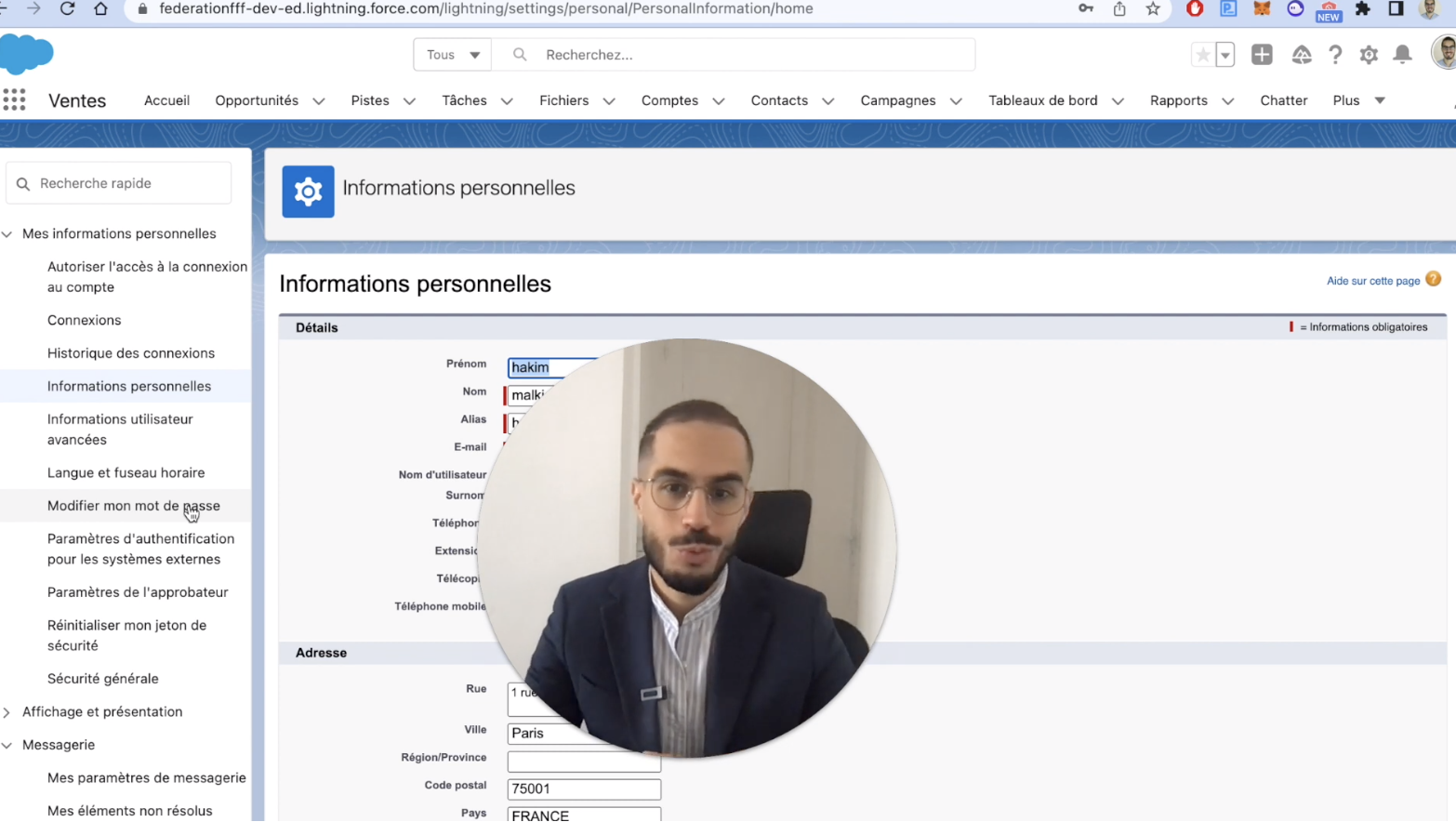This screenshot has height=822, width=1456.
Task: Click the Code postal field
Action: 584,789
